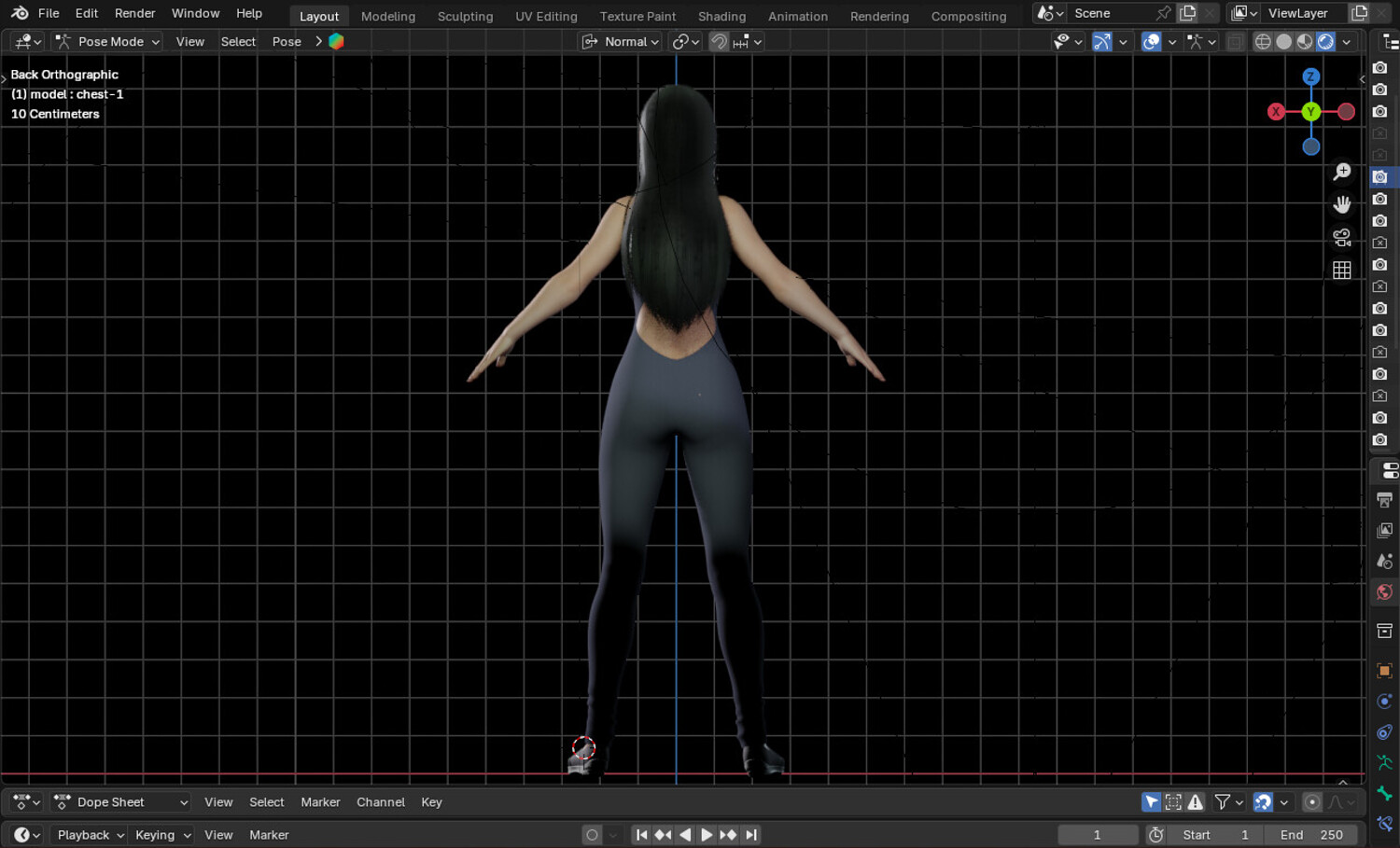Open the Render menu

coord(134,13)
